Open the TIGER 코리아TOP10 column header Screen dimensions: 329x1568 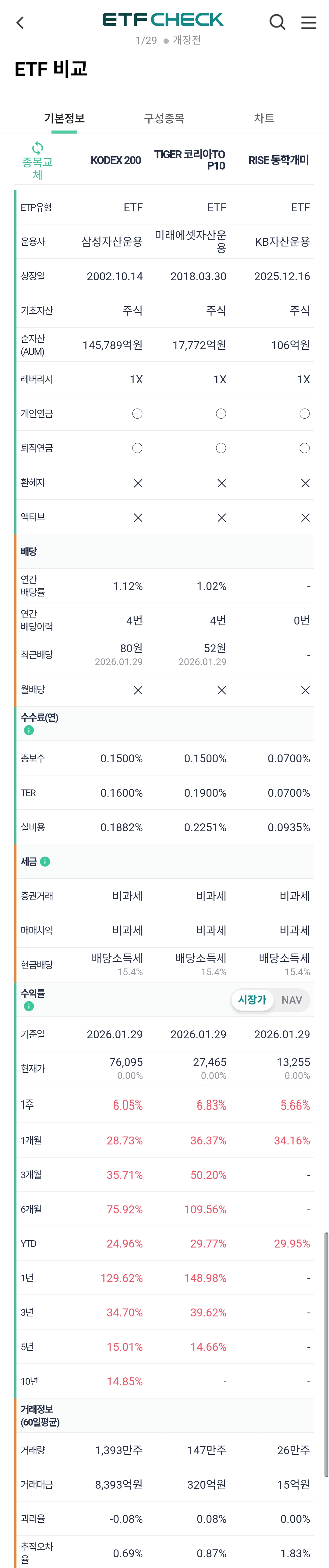coord(190,160)
